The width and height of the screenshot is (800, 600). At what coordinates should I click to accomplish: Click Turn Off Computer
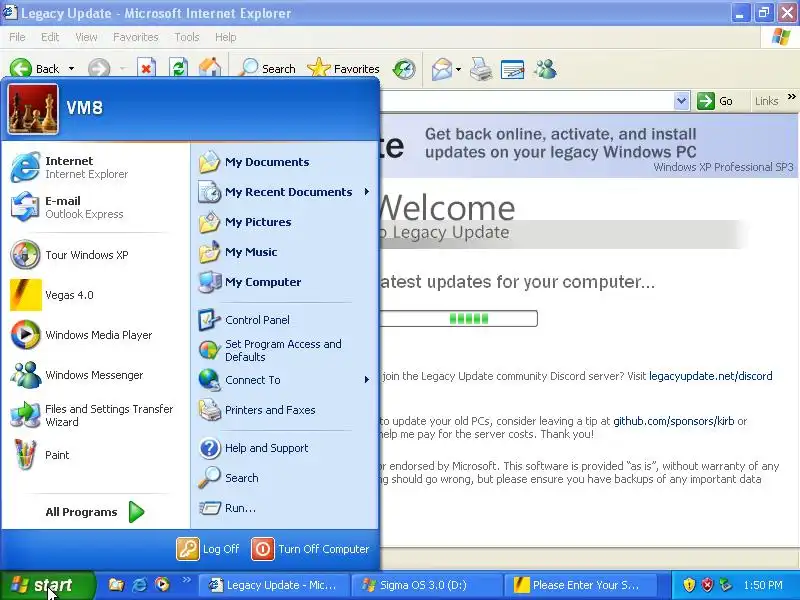[x=310, y=549]
